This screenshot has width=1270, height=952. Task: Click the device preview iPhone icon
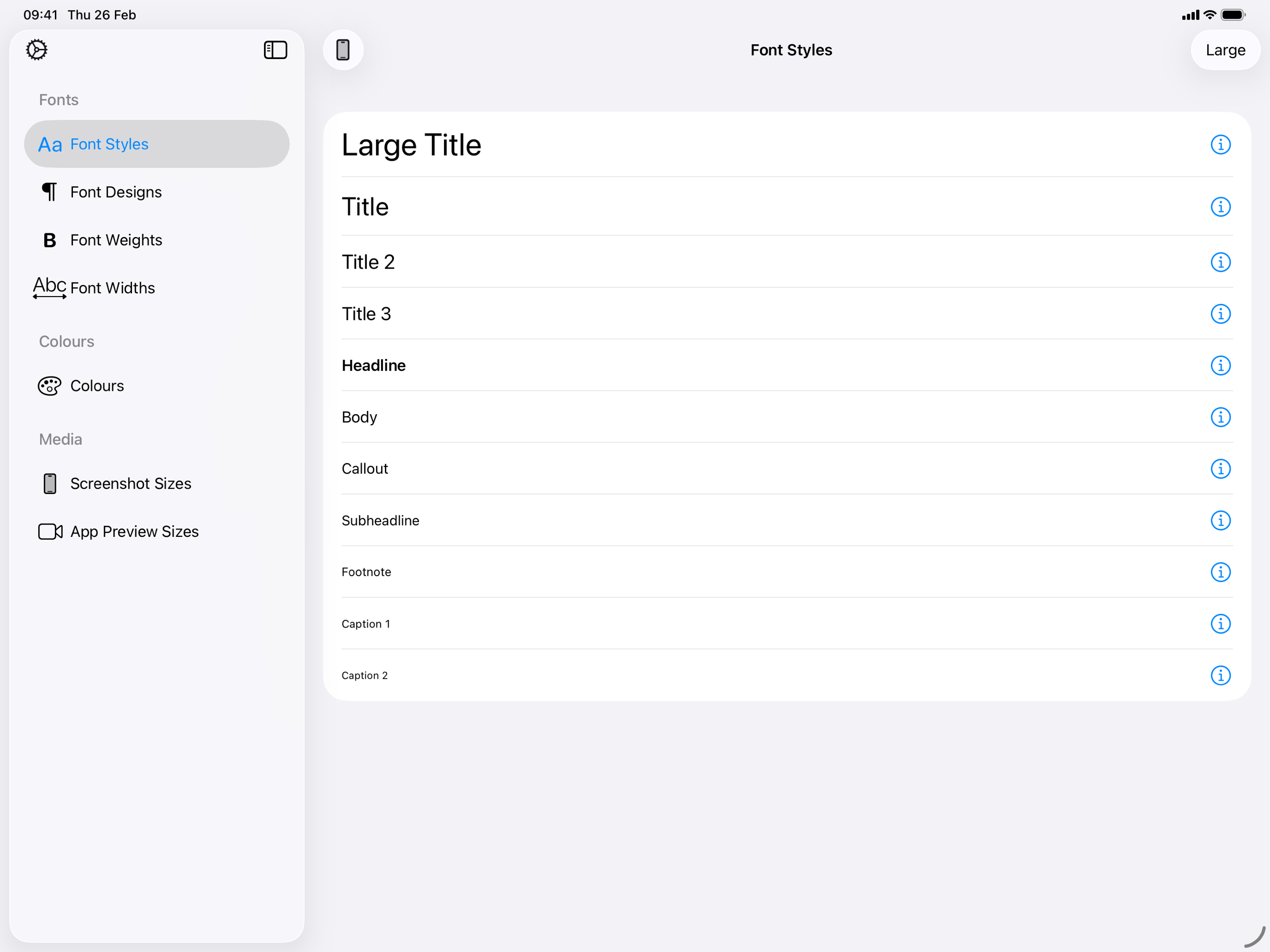pyautogui.click(x=343, y=50)
